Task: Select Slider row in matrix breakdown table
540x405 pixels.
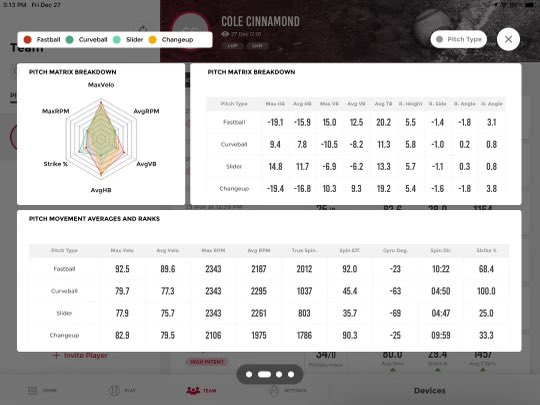Action: pos(356,167)
